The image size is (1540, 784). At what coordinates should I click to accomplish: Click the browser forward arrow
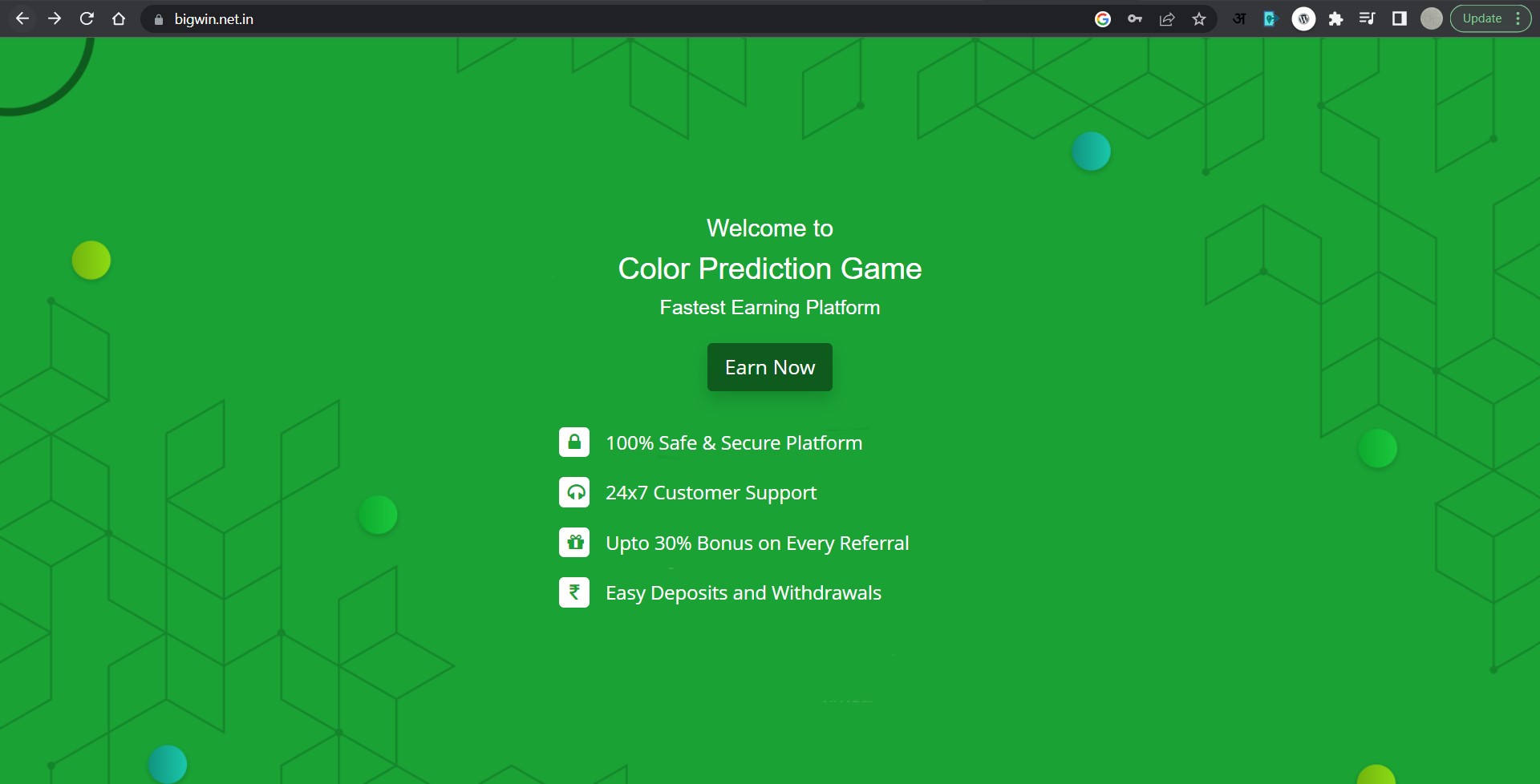(55, 18)
